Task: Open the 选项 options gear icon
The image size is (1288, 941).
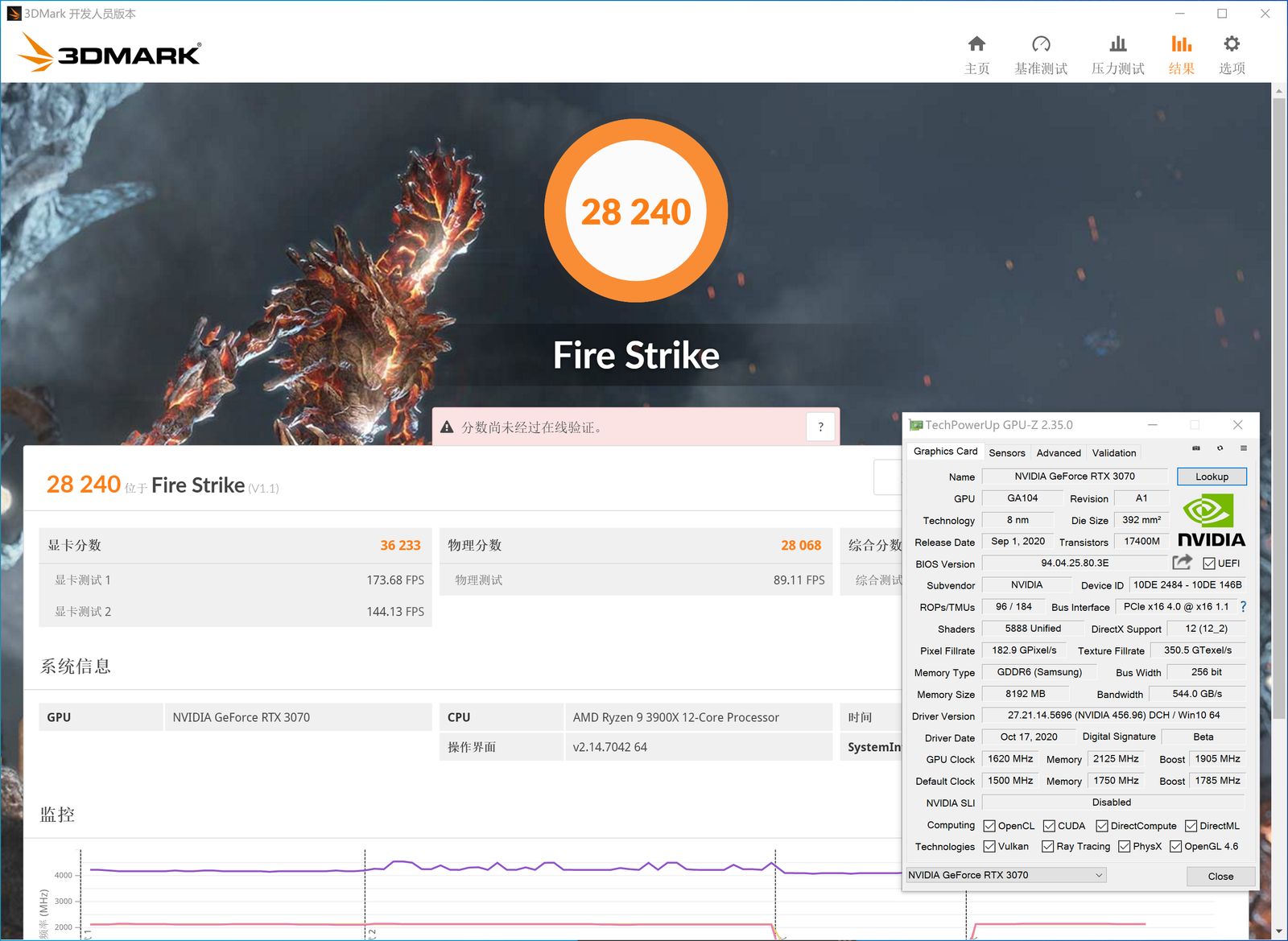Action: tap(1232, 43)
